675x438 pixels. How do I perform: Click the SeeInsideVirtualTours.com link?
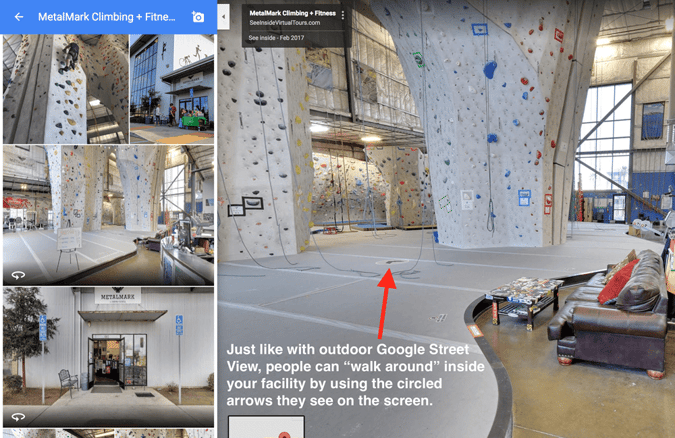[x=285, y=23]
